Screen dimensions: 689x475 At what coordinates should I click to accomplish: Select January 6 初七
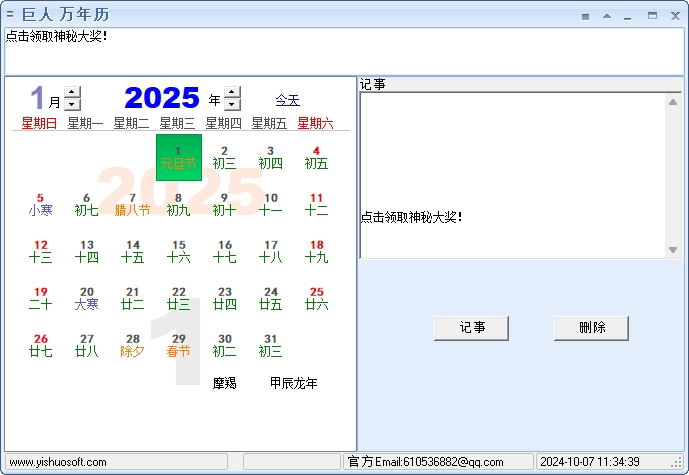87,204
